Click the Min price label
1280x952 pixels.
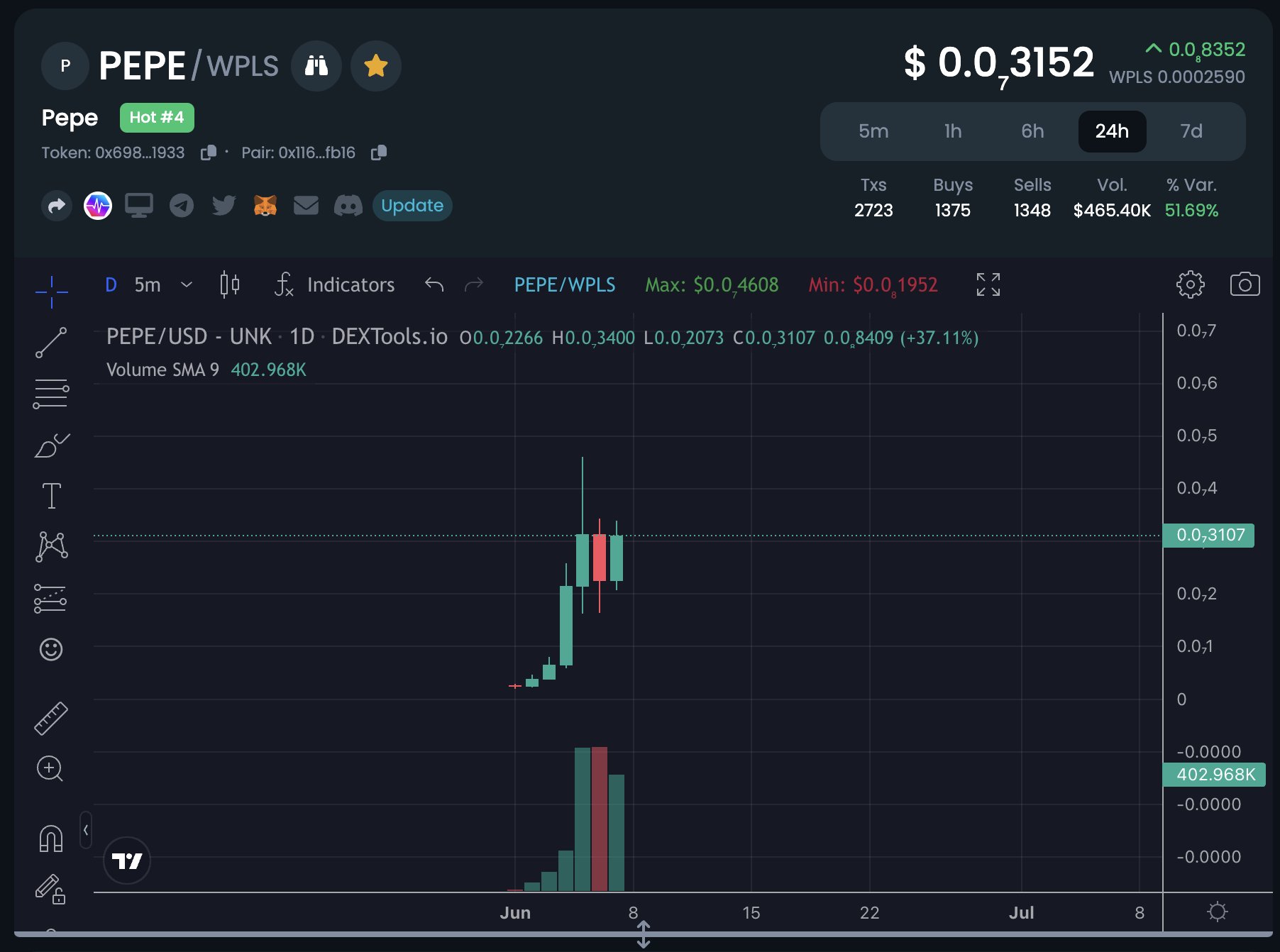tap(873, 285)
